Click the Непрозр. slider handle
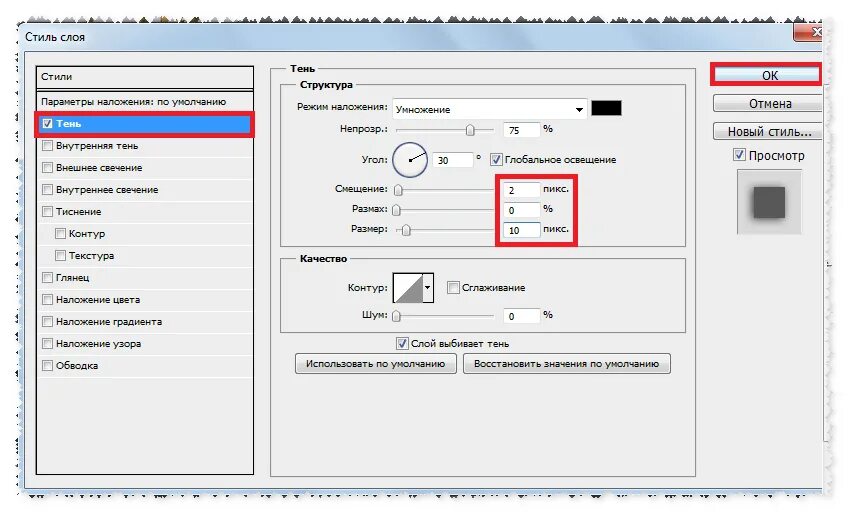 470,130
